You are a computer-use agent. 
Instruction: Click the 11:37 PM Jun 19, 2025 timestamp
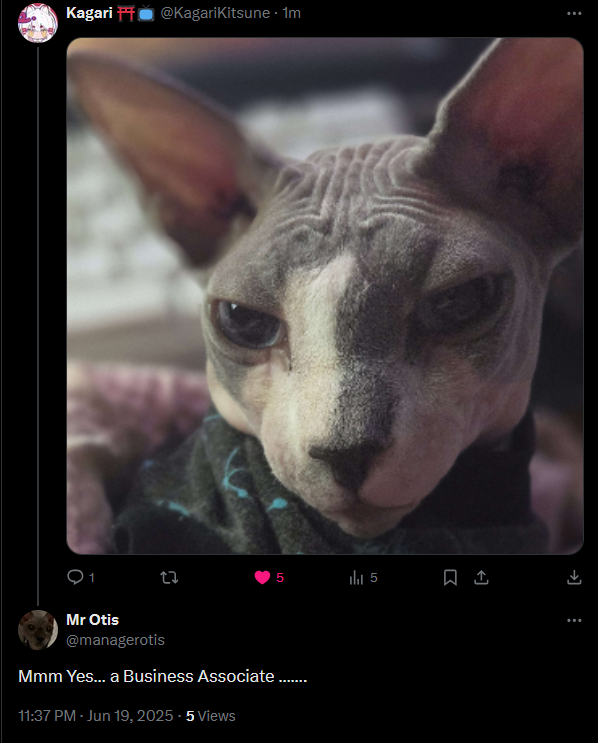tap(96, 716)
